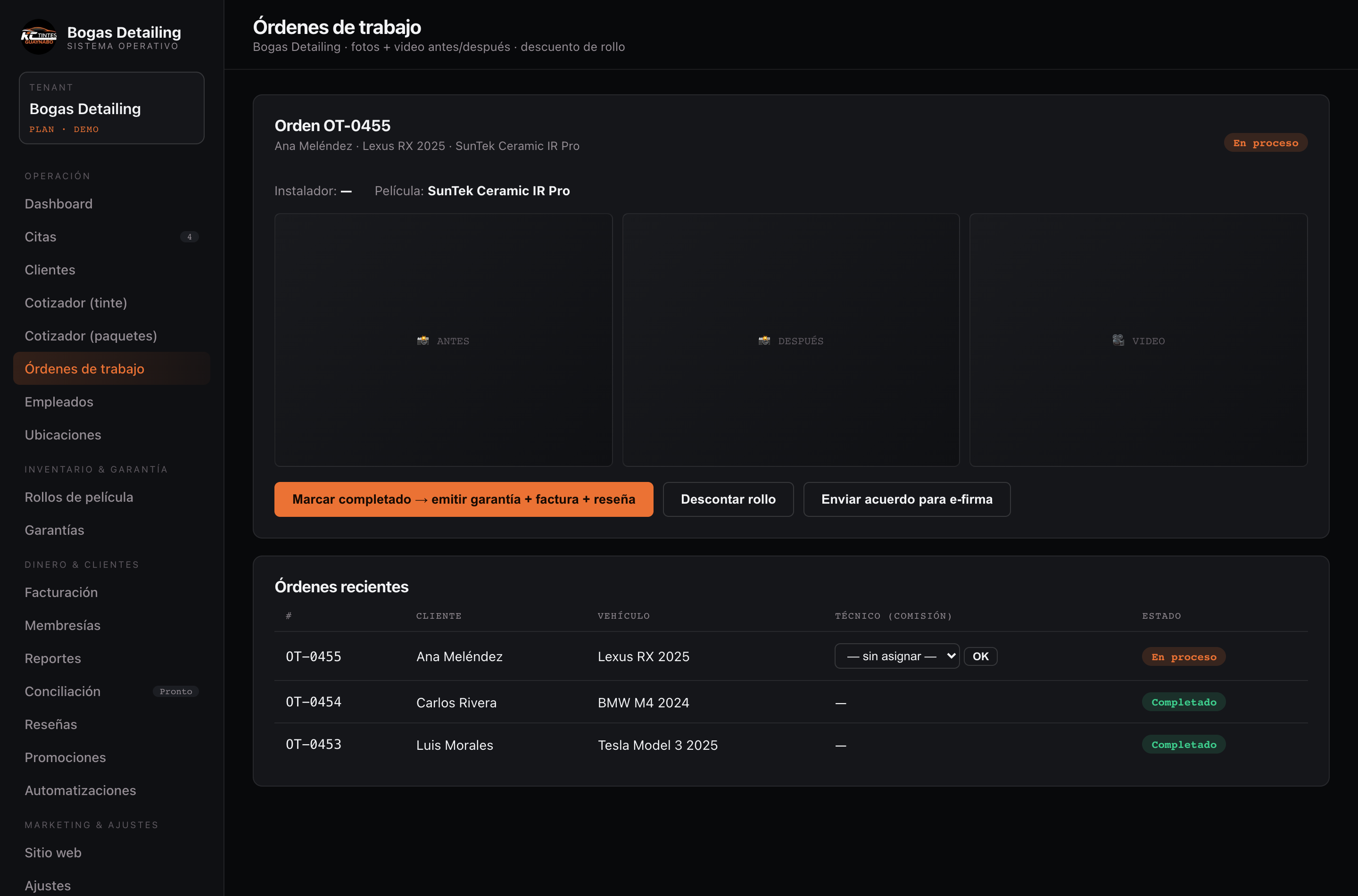
Task: Select order OT-0455 in recent orders
Action: click(x=314, y=656)
